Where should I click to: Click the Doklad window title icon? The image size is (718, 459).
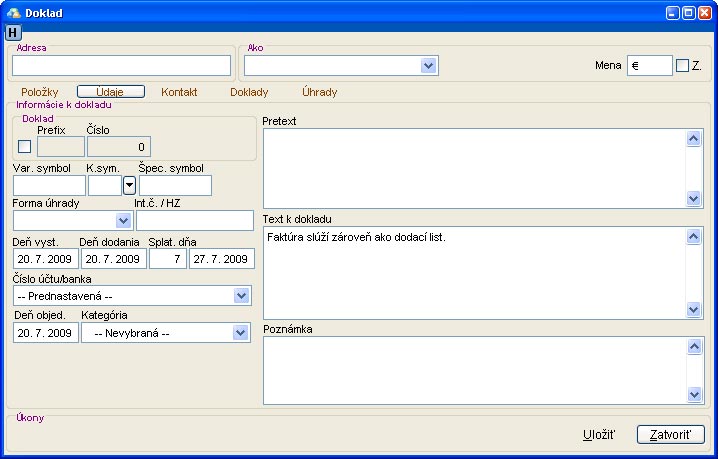pyautogui.click(x=13, y=12)
